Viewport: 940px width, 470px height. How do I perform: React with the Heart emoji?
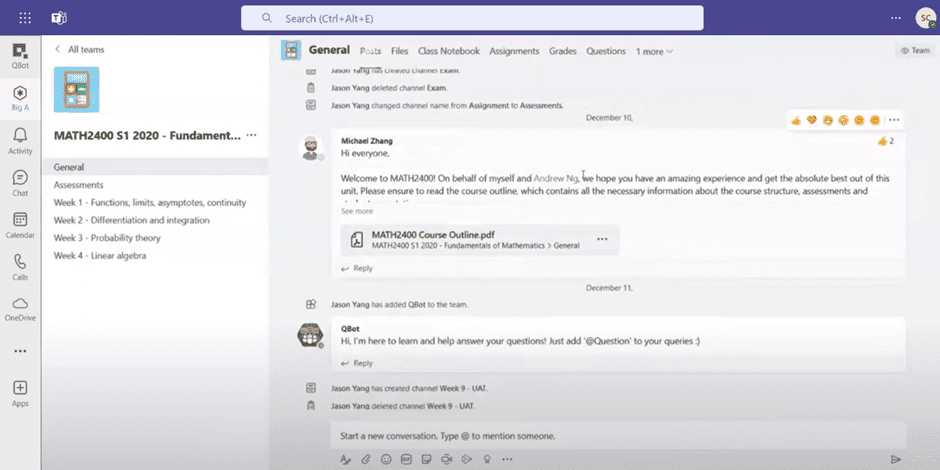[x=812, y=120]
